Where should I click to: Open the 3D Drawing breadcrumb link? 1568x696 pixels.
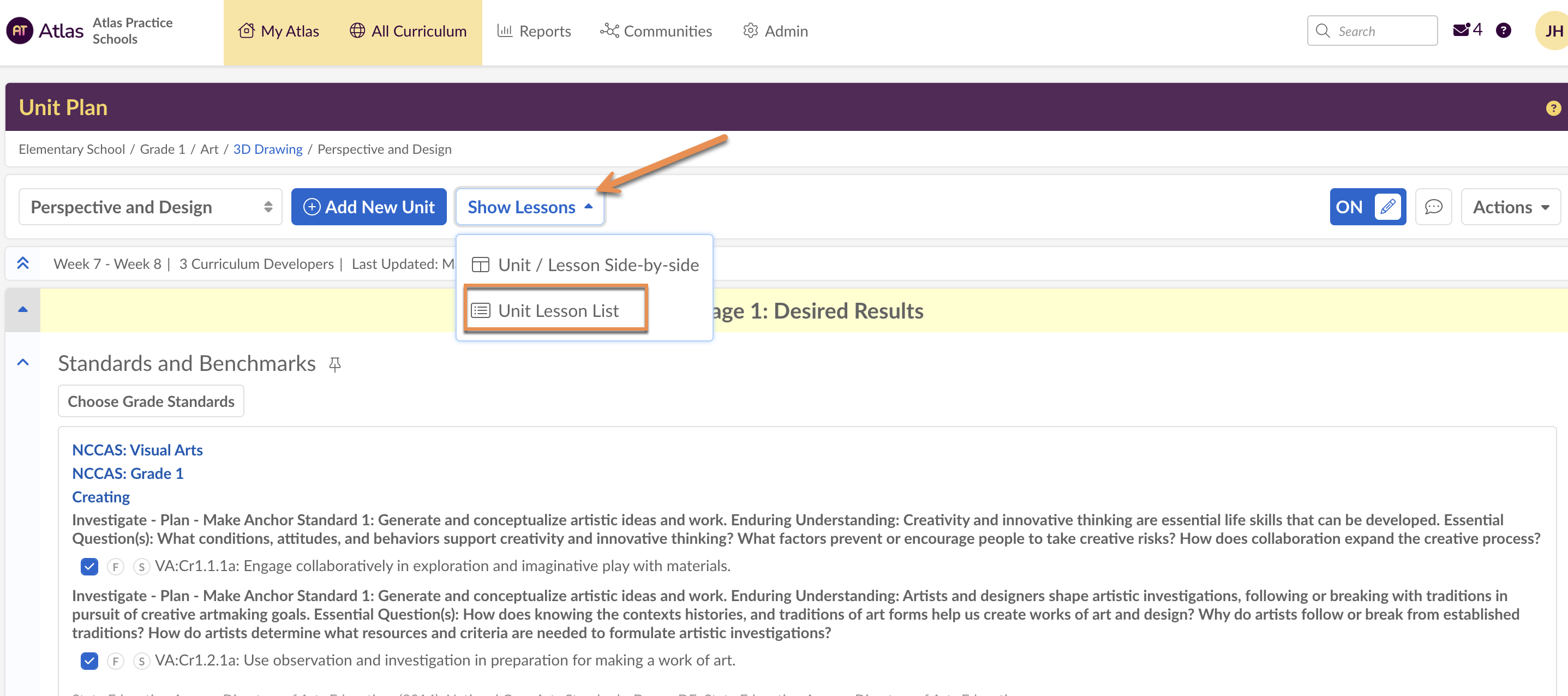click(267, 149)
